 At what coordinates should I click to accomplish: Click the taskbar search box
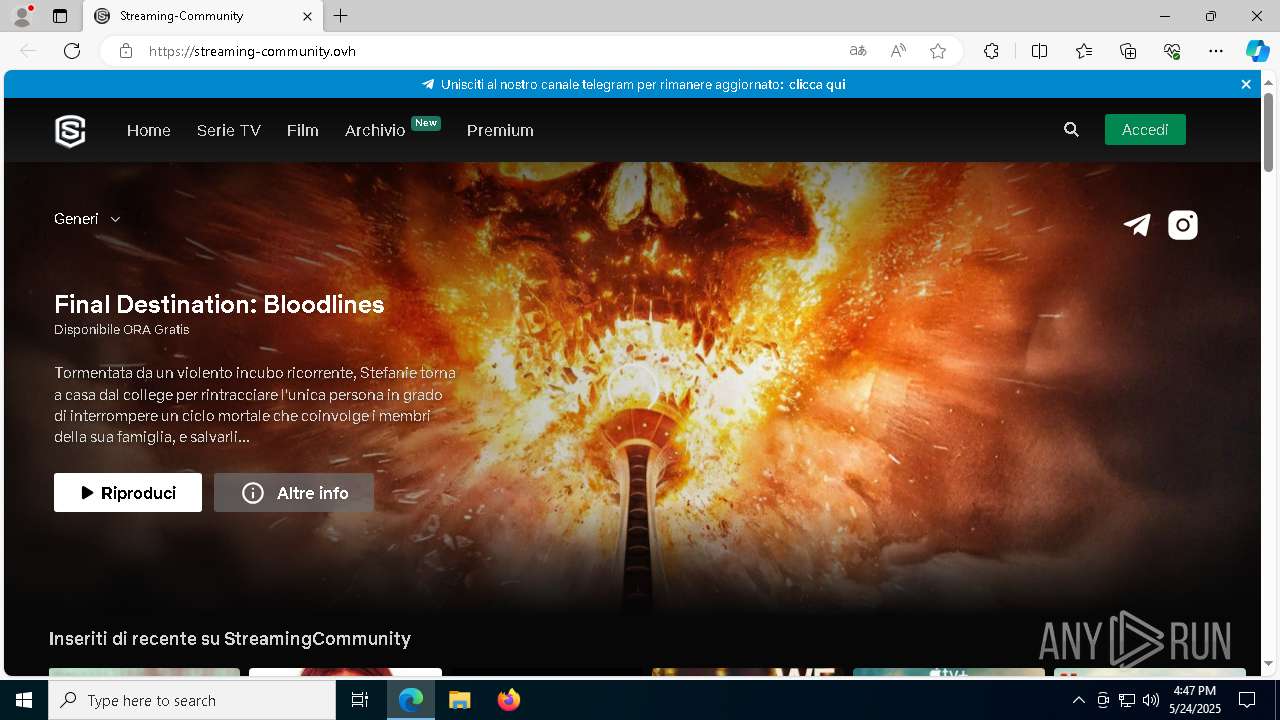point(192,700)
